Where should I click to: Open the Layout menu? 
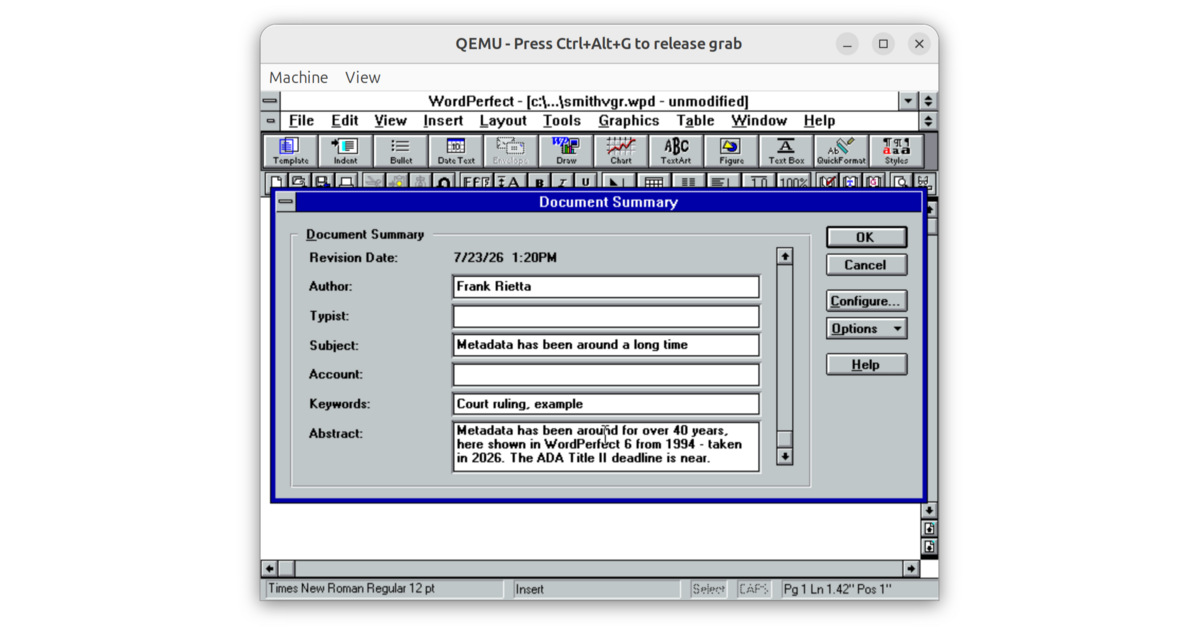(x=503, y=121)
